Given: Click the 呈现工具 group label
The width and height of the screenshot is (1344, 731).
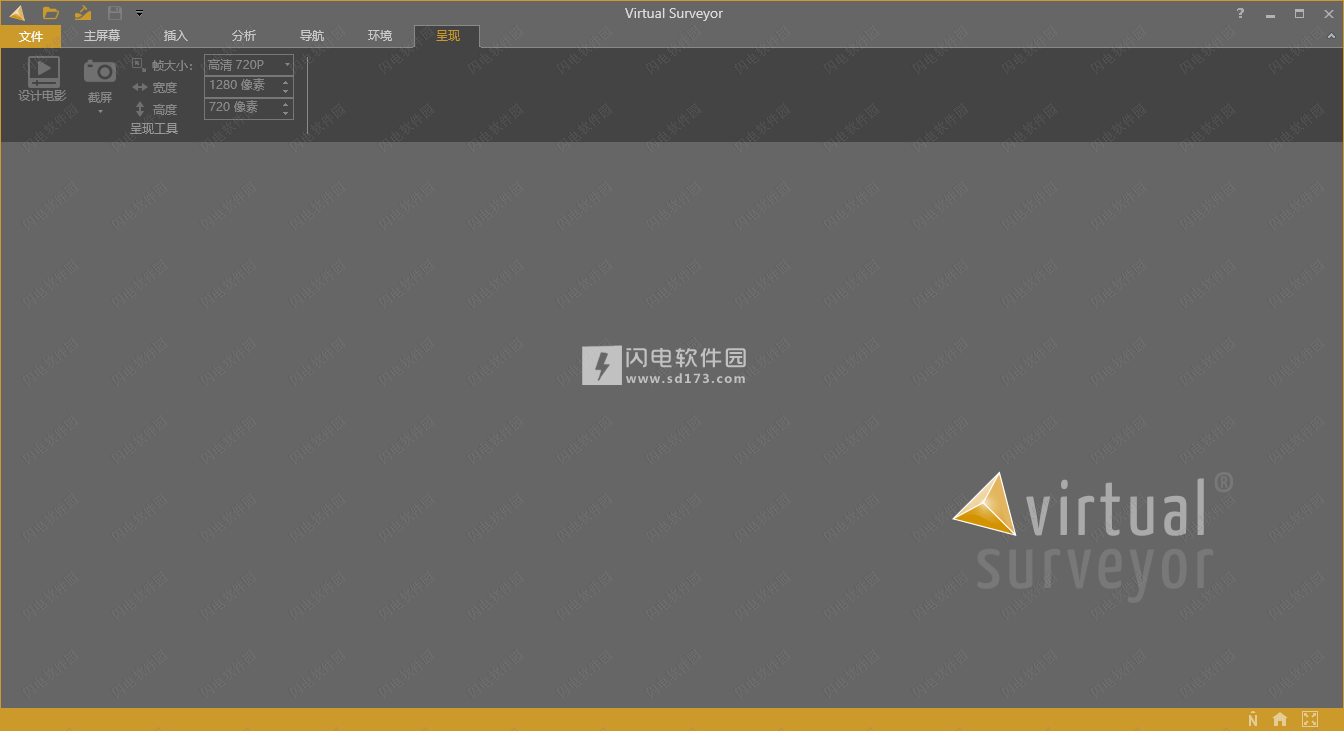Looking at the screenshot, I should click(154, 129).
